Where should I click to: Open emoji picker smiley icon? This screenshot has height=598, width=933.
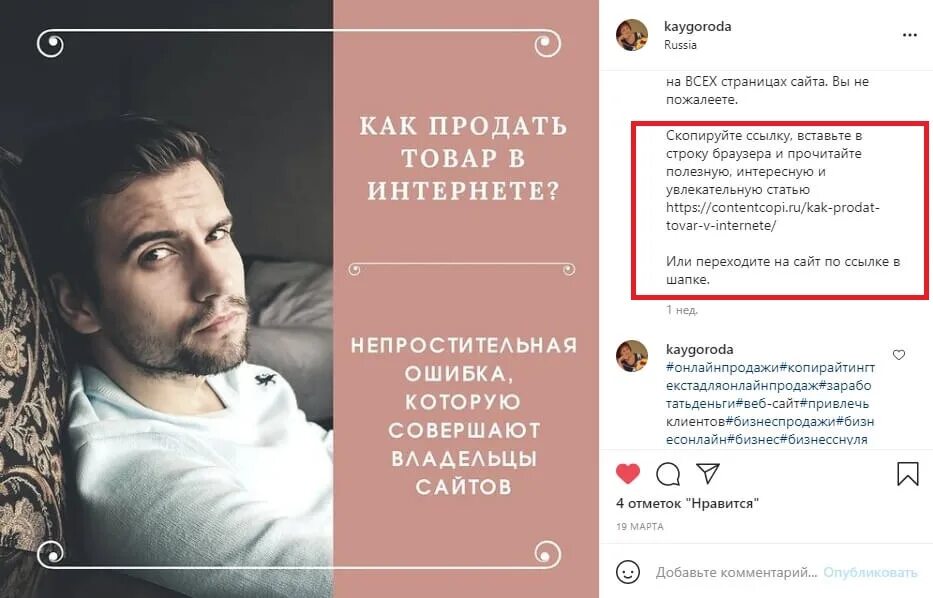point(628,572)
